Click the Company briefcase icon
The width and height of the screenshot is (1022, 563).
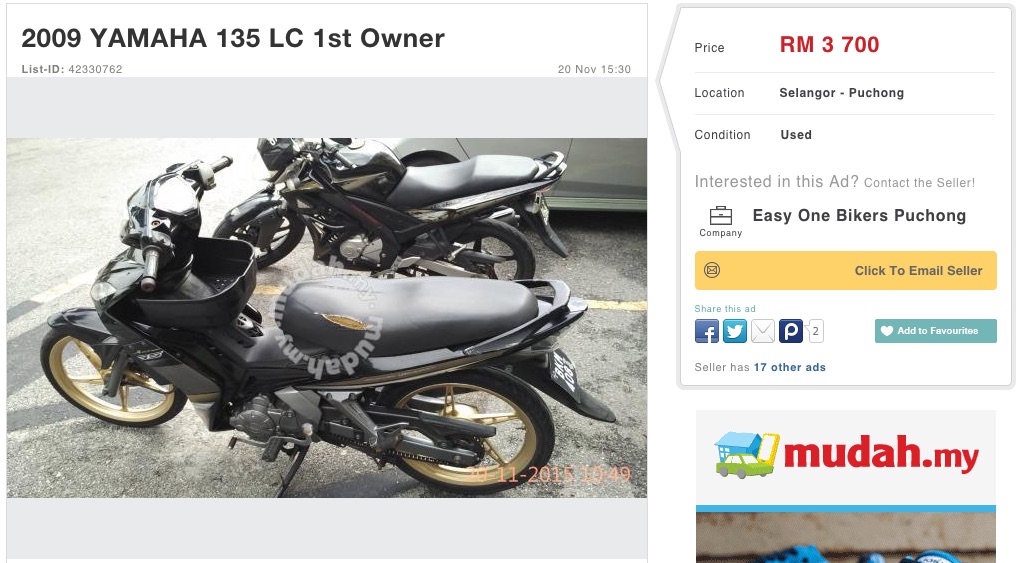click(720, 216)
